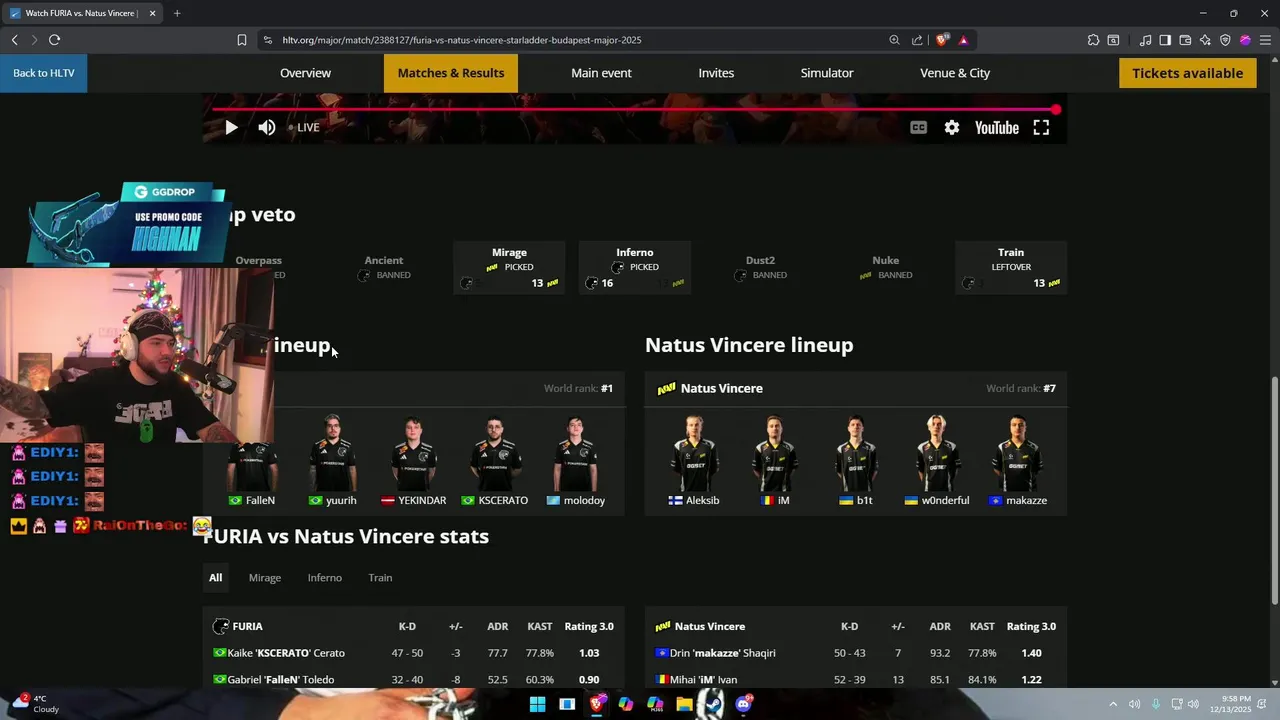1280x720 pixels.
Task: Open the Brave playlist music note icon
Action: [x=1145, y=40]
